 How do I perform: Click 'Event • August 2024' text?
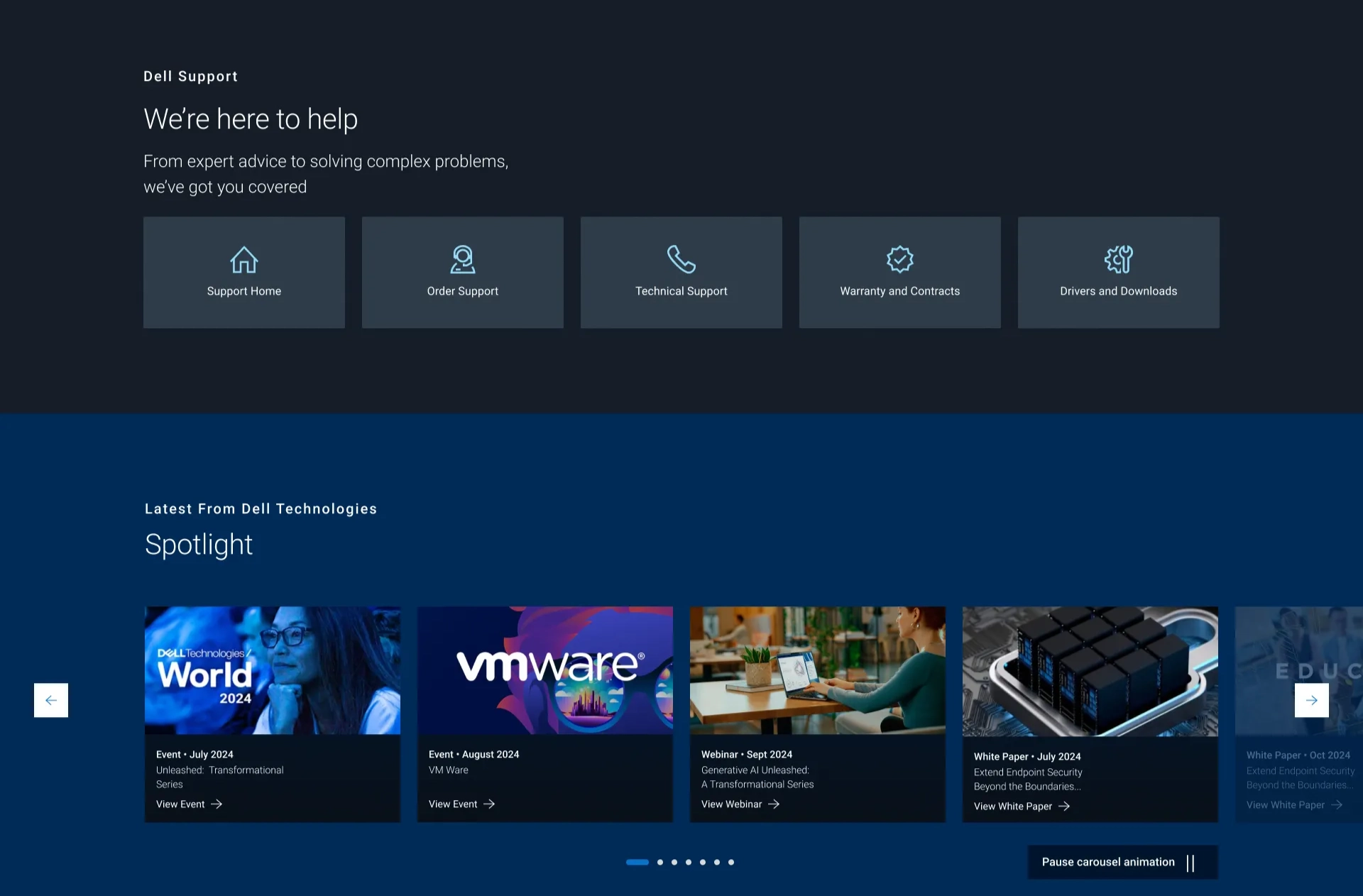pyautogui.click(x=474, y=755)
